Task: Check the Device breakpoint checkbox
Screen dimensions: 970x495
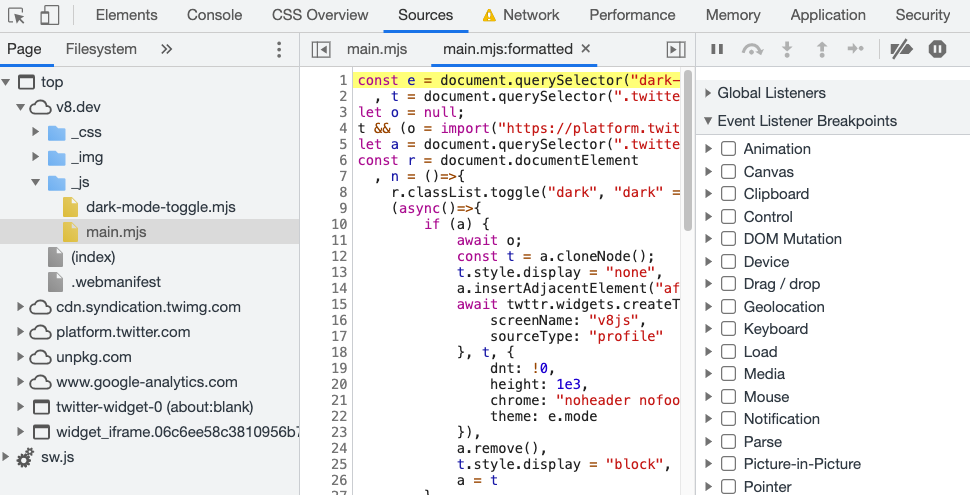Action: coord(729,262)
